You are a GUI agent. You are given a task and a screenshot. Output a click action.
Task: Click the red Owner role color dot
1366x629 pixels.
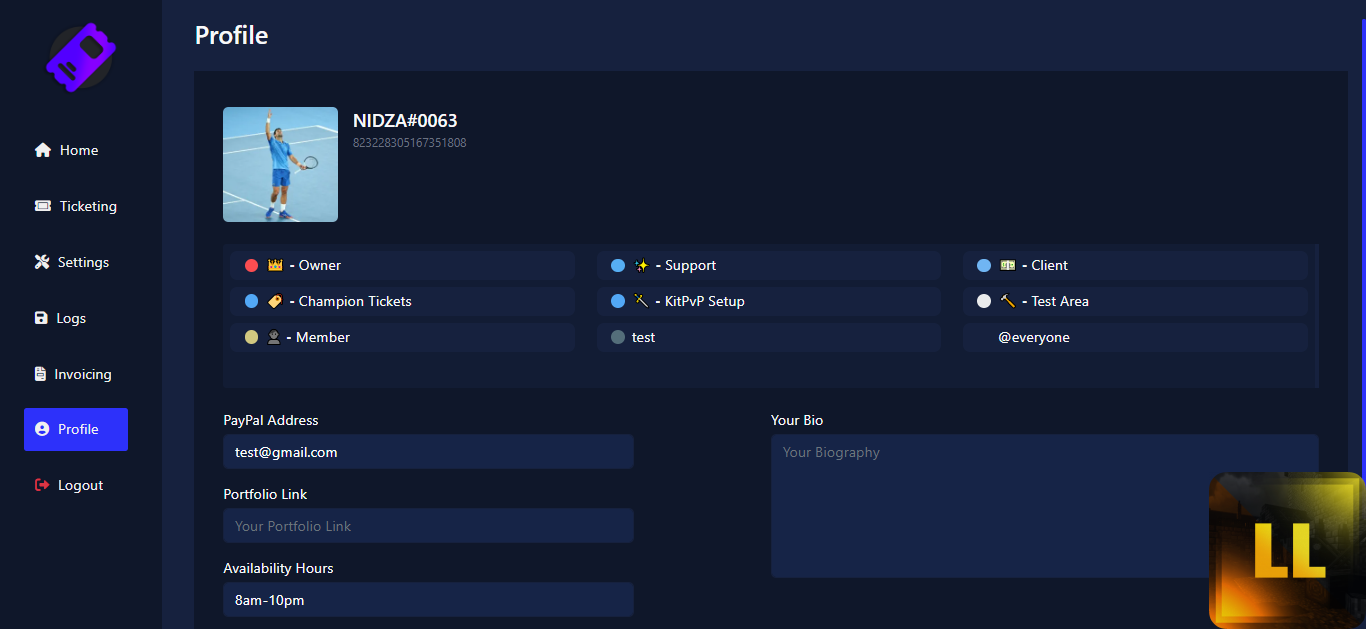pos(251,265)
